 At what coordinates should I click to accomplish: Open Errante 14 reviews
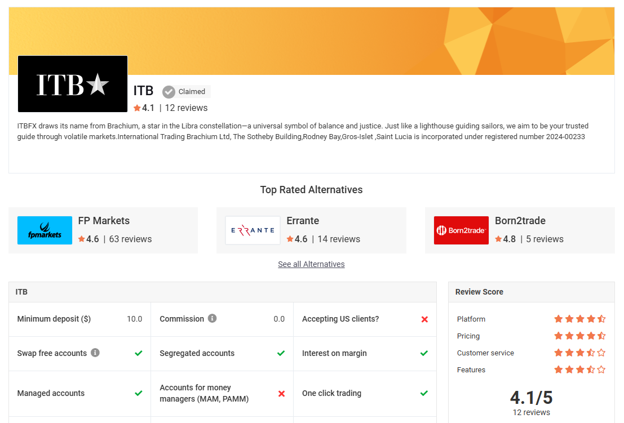click(x=339, y=239)
